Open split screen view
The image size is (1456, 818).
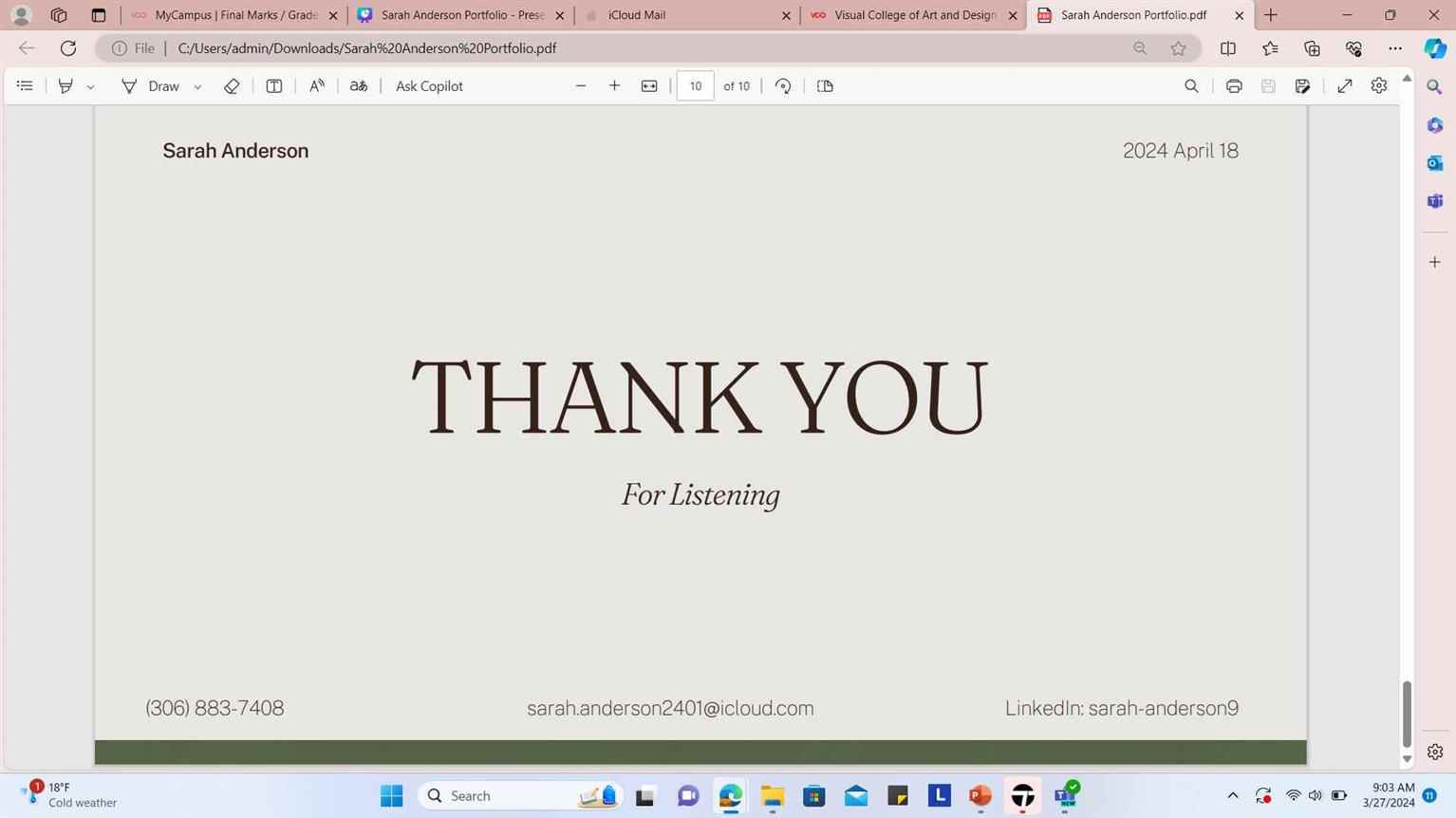click(1228, 48)
